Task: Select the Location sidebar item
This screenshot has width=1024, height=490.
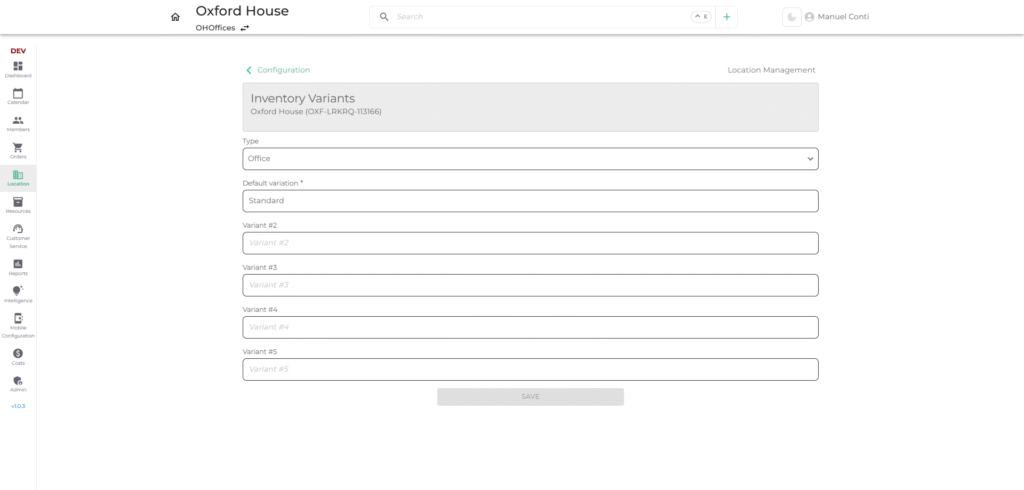Action: point(18,178)
